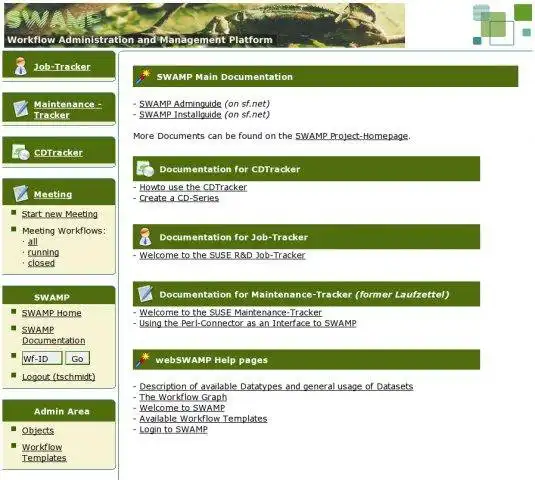Click the Maintenance-Tracker notepad icon in sidebar

21,109
